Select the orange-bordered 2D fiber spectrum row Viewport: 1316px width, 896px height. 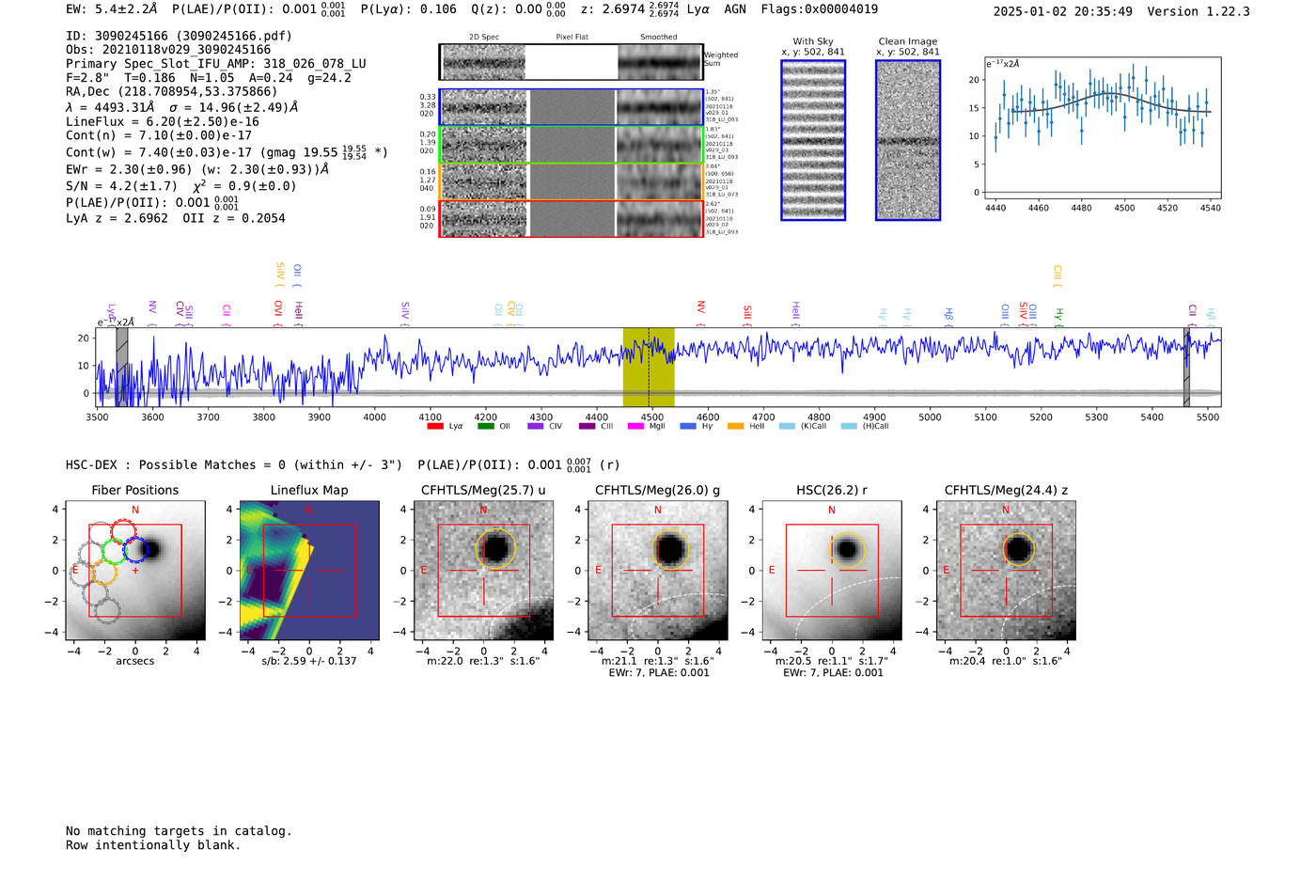point(572,181)
